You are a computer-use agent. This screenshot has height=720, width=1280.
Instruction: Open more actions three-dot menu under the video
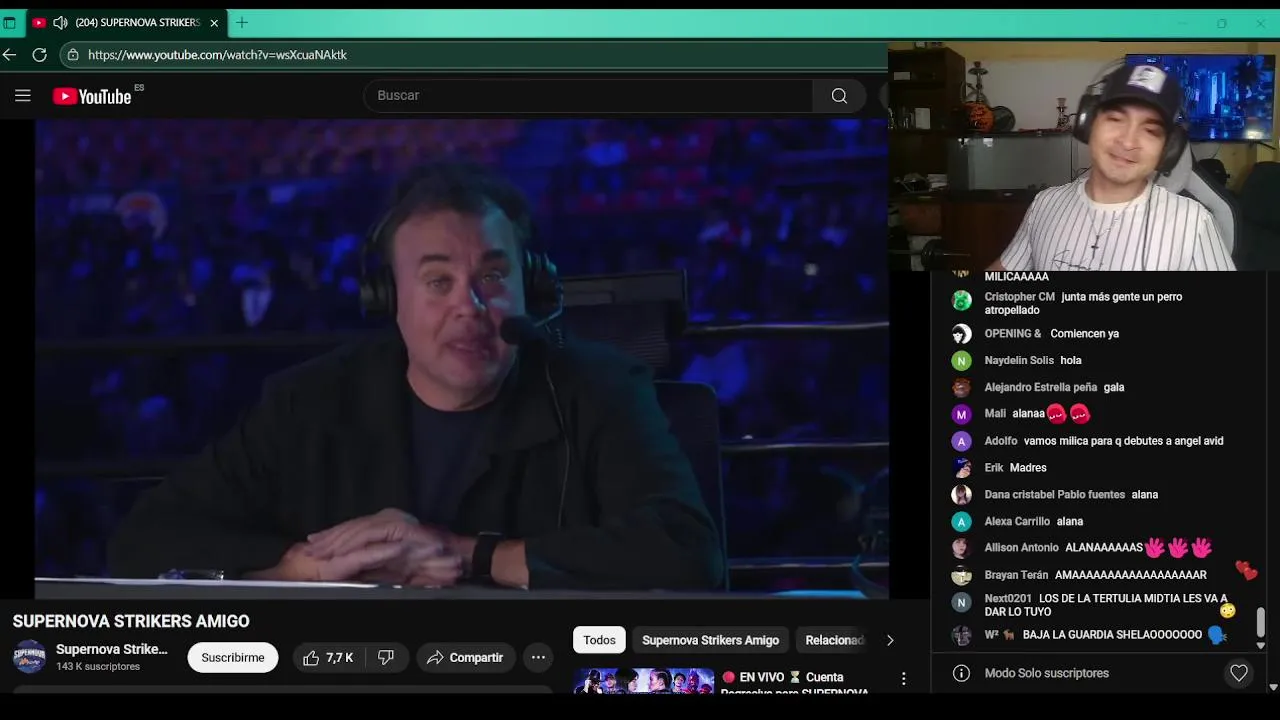coord(538,658)
